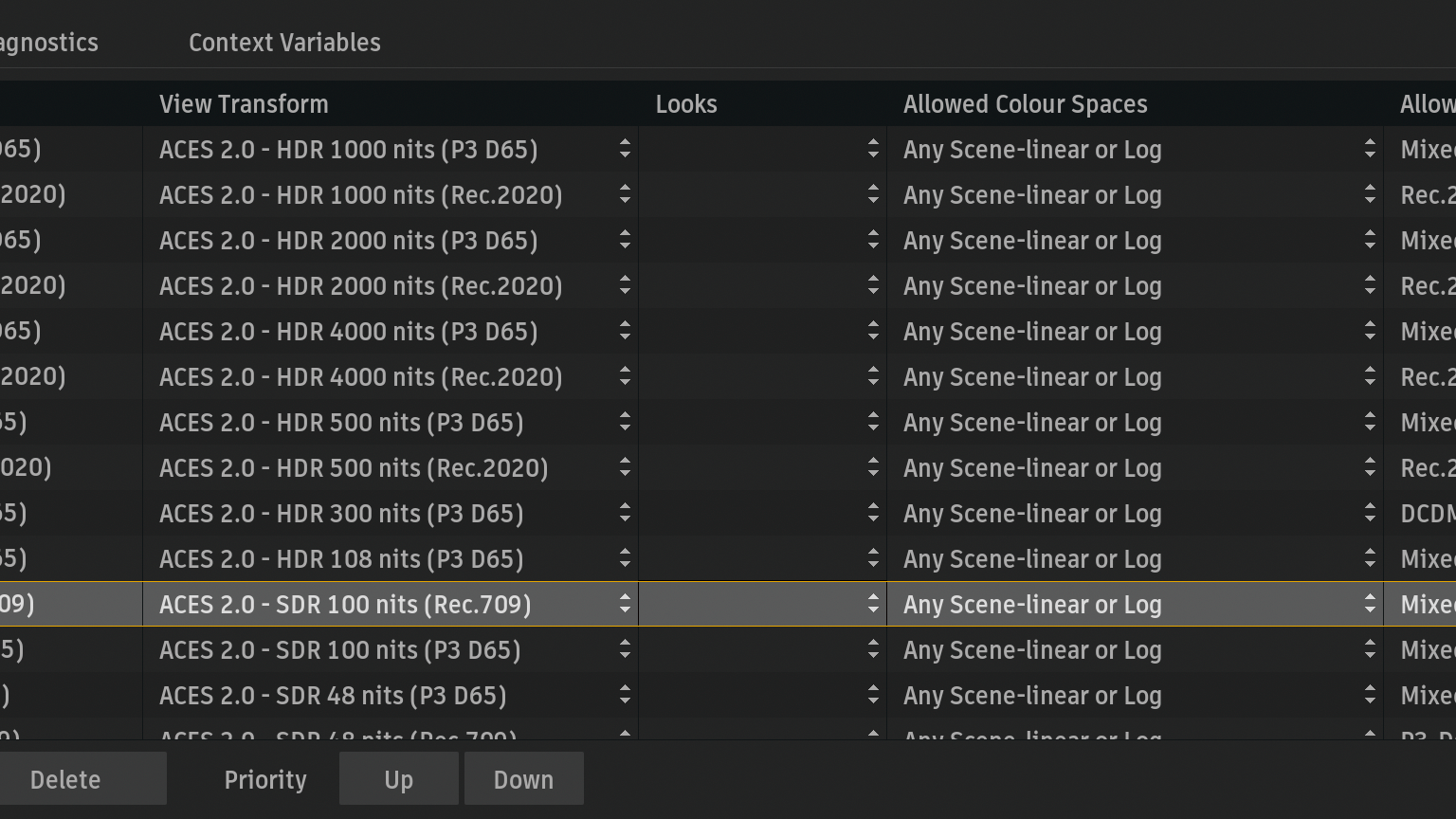Open view transform dropdown for HDR 4000 nits (Rec.2020)
Screen dimensions: 1456x819
pos(391,377)
